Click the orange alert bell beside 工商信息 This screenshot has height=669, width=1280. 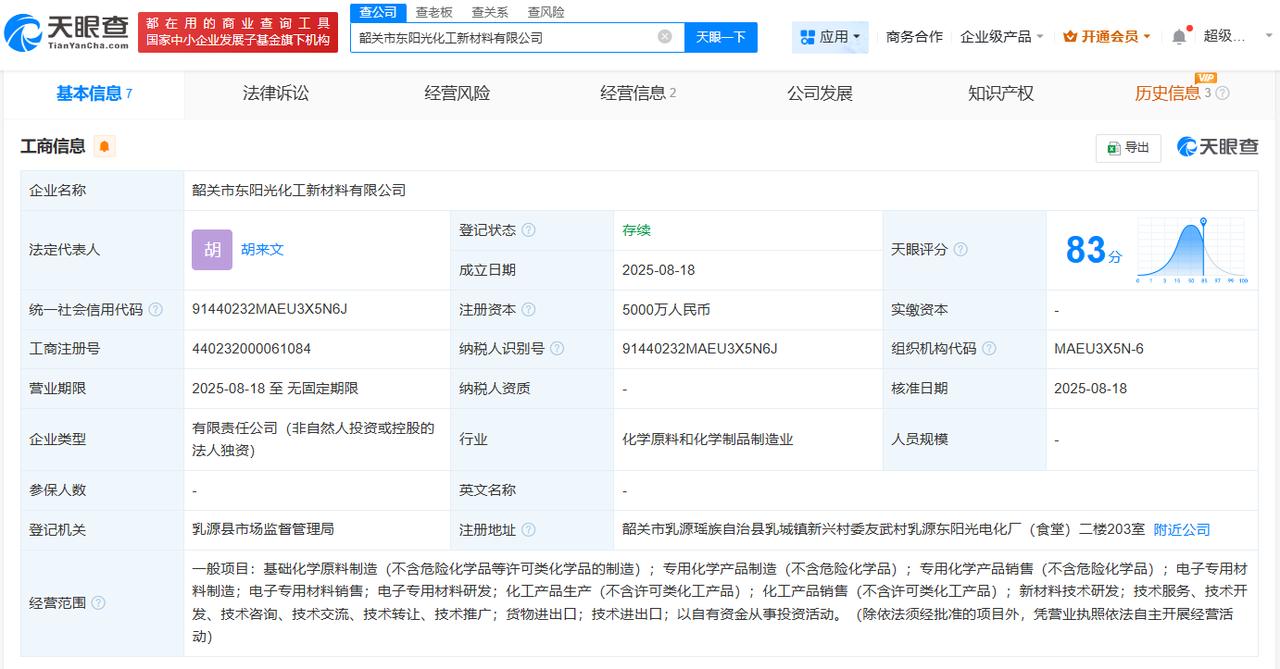[105, 147]
